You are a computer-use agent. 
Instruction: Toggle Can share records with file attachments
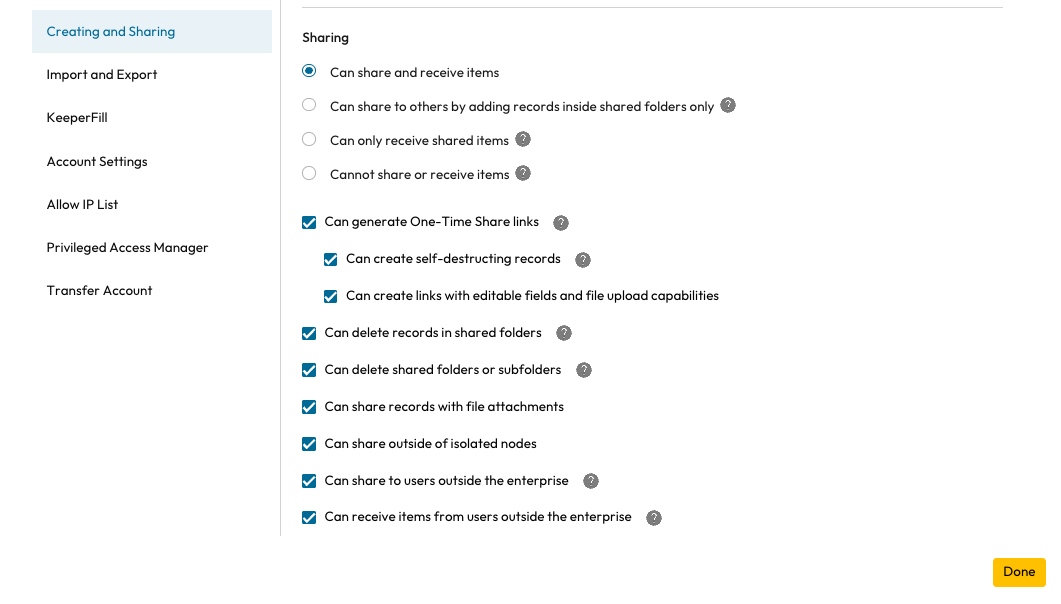click(x=309, y=407)
